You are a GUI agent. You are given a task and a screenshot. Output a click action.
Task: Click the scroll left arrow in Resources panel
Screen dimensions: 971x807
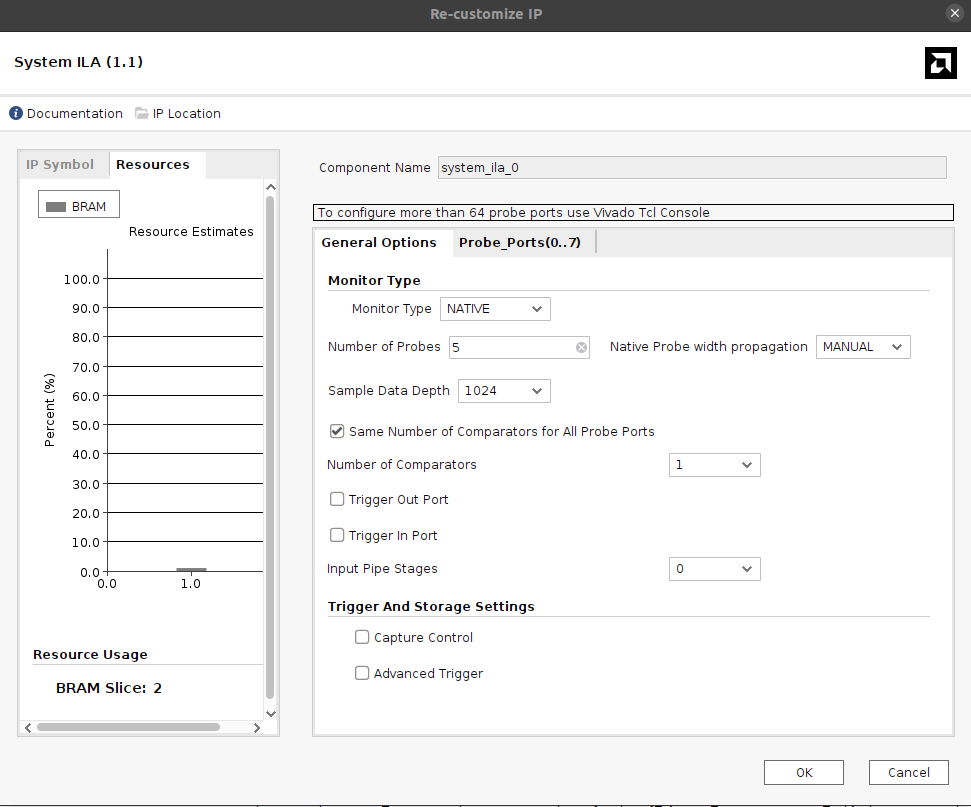[x=28, y=728]
